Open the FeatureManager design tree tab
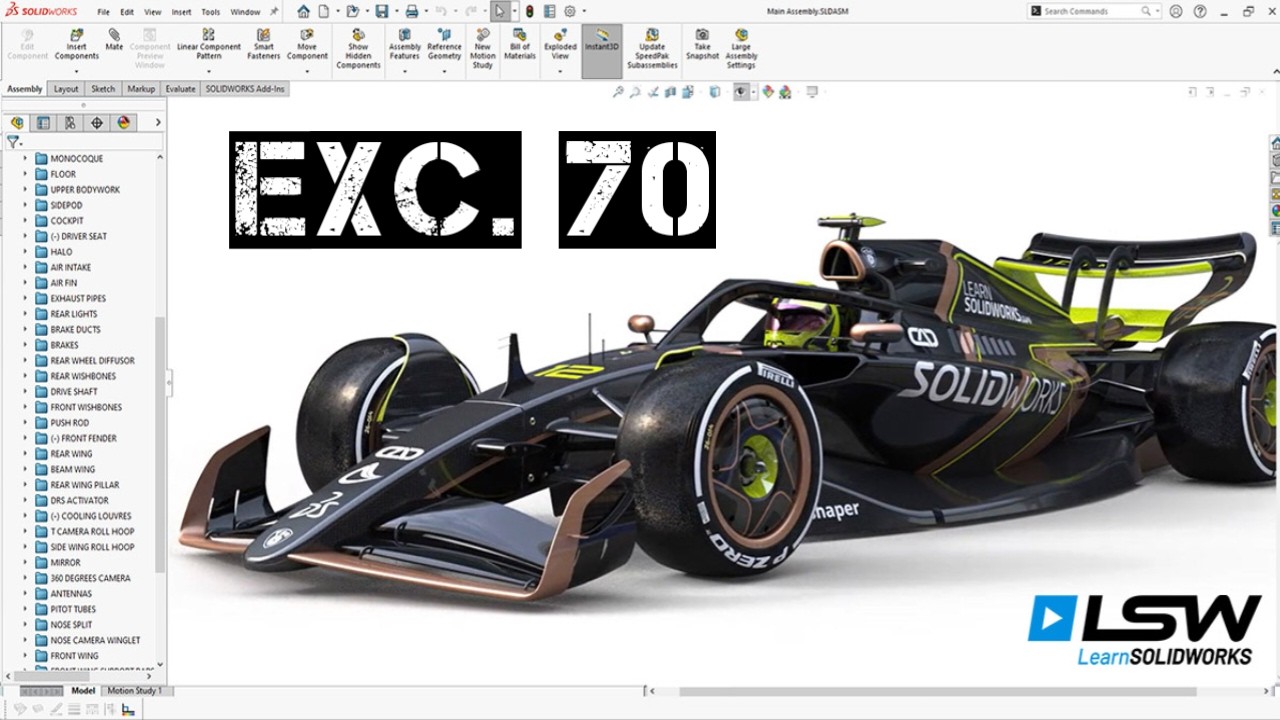Screen dimensions: 1280x720 click(17, 123)
